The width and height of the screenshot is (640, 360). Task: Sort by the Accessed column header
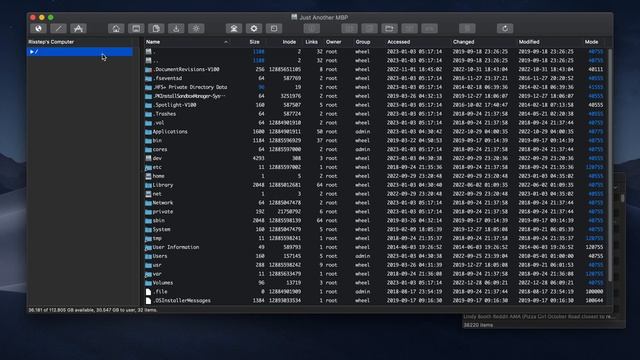[x=399, y=42]
